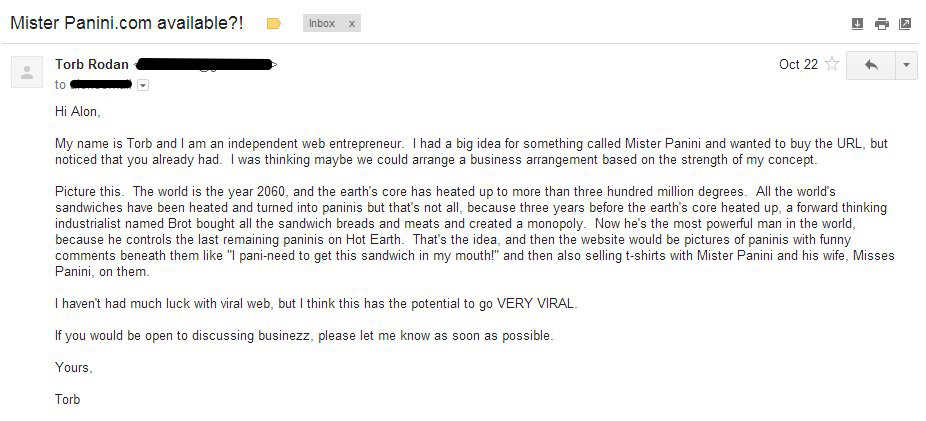The image size is (926, 421).
Task: Click the subject Mister Panini.com available?!
Action: click(x=127, y=23)
